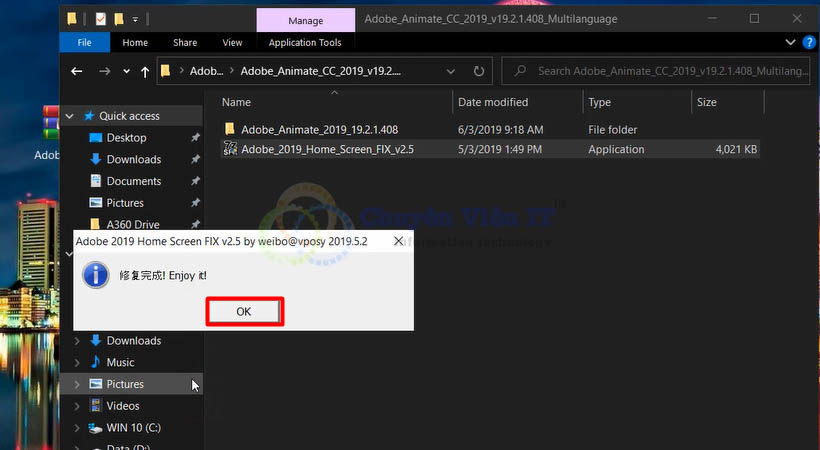Viewport: 820px width, 450px height.
Task: Open the recent locations dropdown
Action: click(x=126, y=72)
